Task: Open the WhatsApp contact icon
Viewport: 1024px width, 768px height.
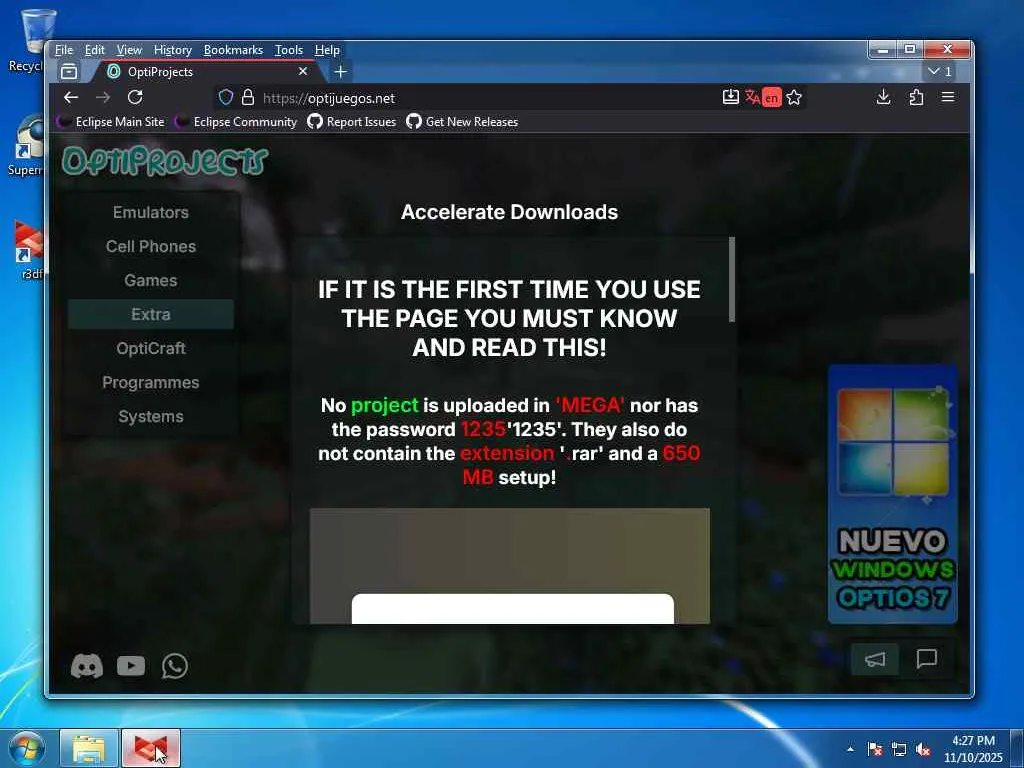Action: 174,666
